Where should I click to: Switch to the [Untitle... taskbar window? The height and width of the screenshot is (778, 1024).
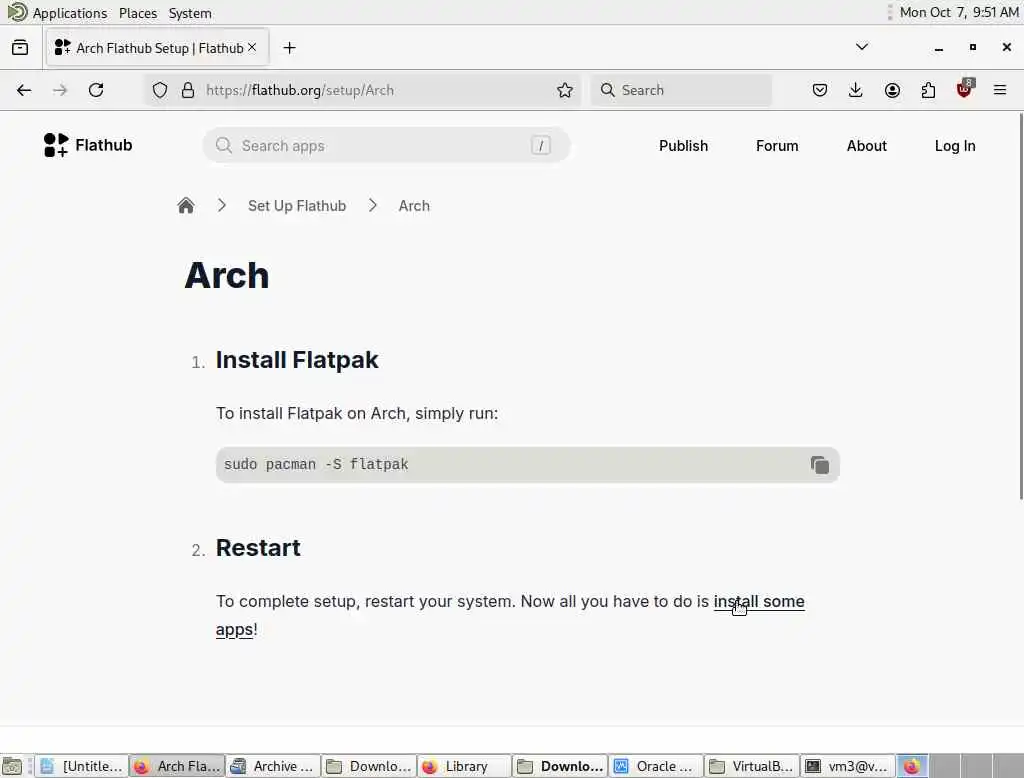[81, 766]
